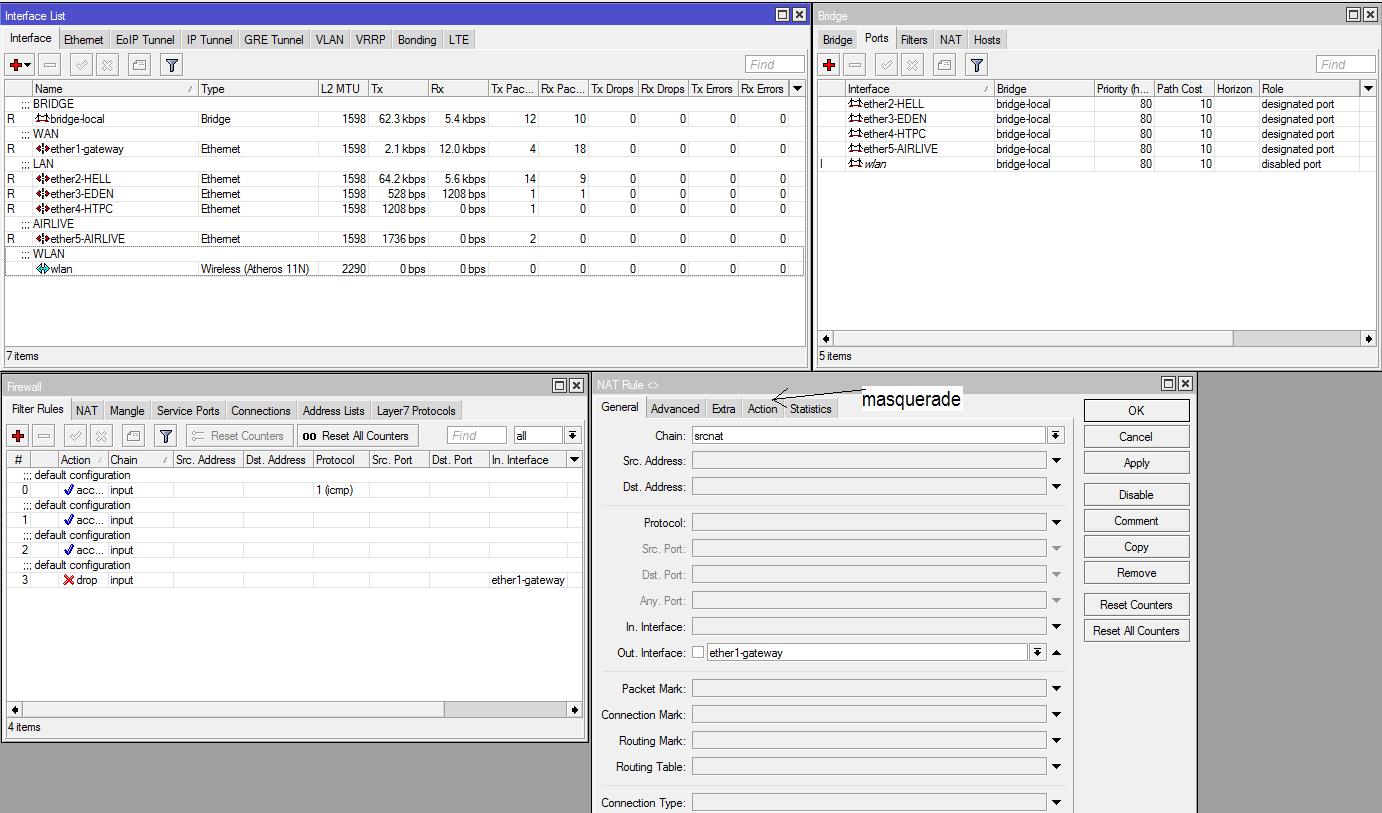Sort by Name column header in Interface List
1382x813 pixels.
click(114, 89)
